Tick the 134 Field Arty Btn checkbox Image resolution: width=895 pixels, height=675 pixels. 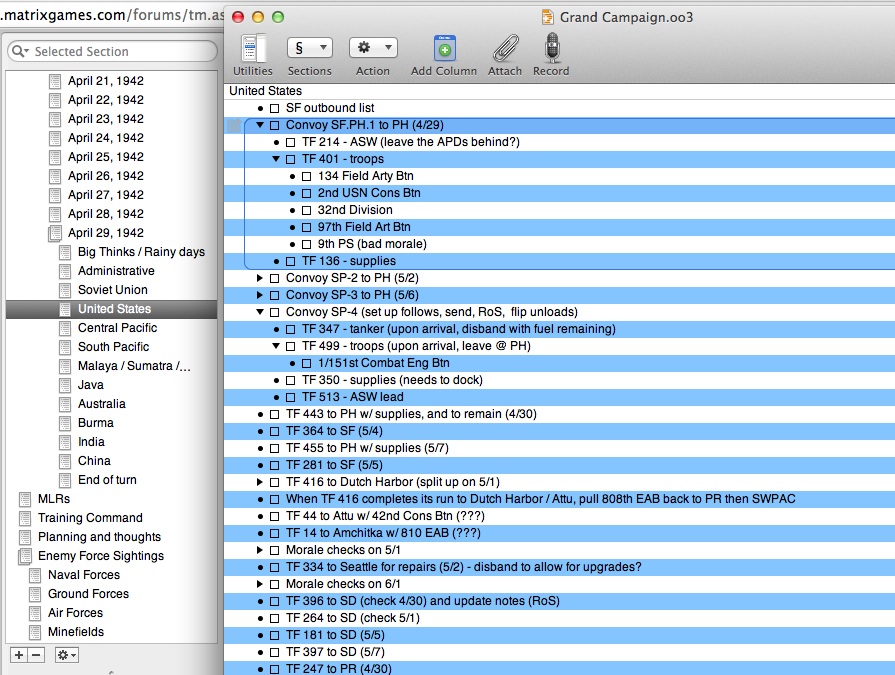pos(307,176)
